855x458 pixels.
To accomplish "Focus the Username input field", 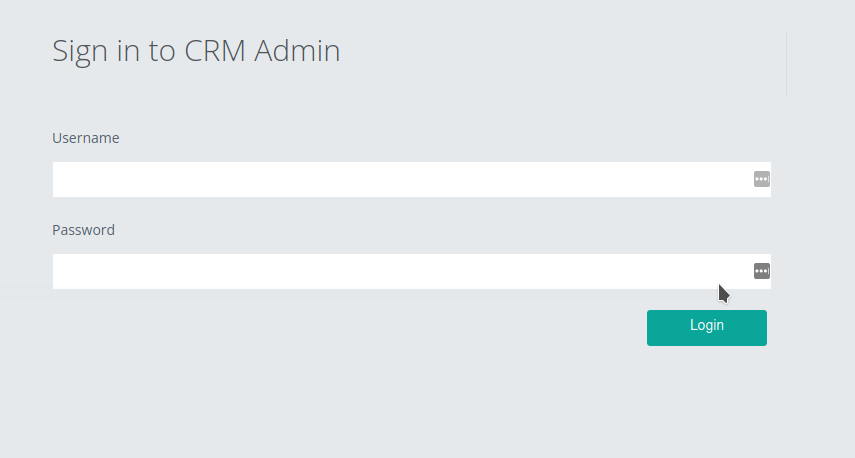I will coord(400,180).
